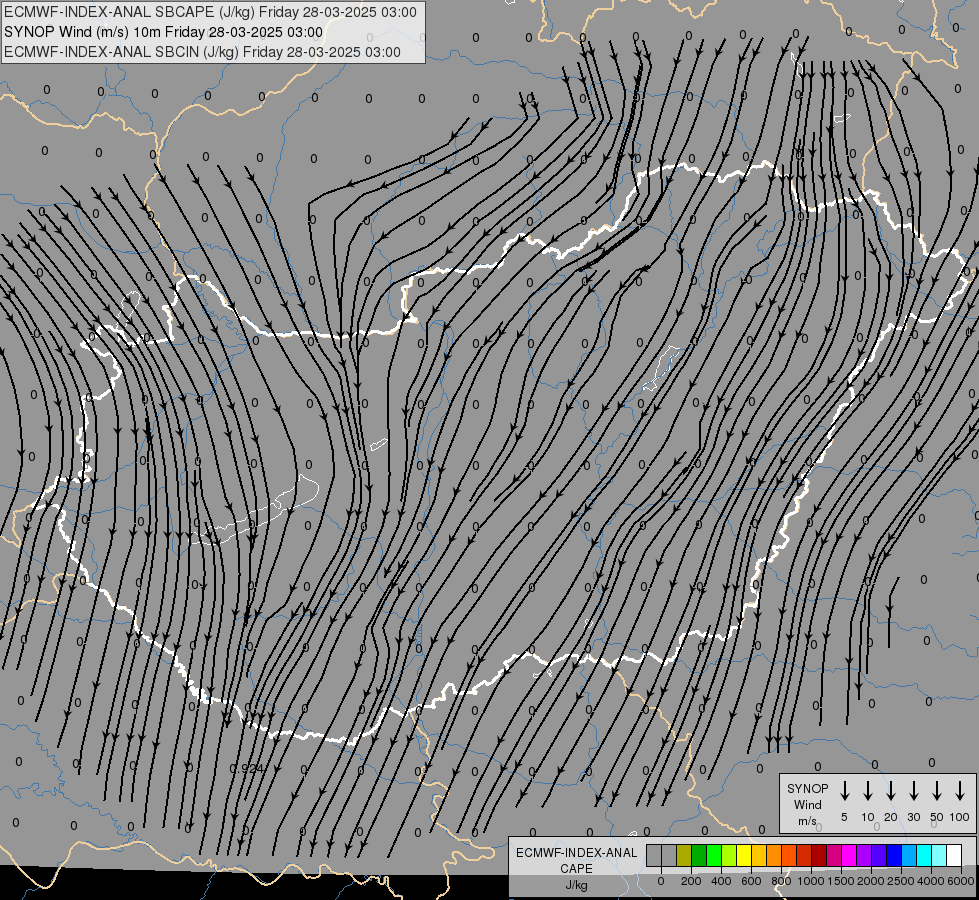Click the number 50 in wind legend
Screen dimensions: 979x900
pos(937,817)
